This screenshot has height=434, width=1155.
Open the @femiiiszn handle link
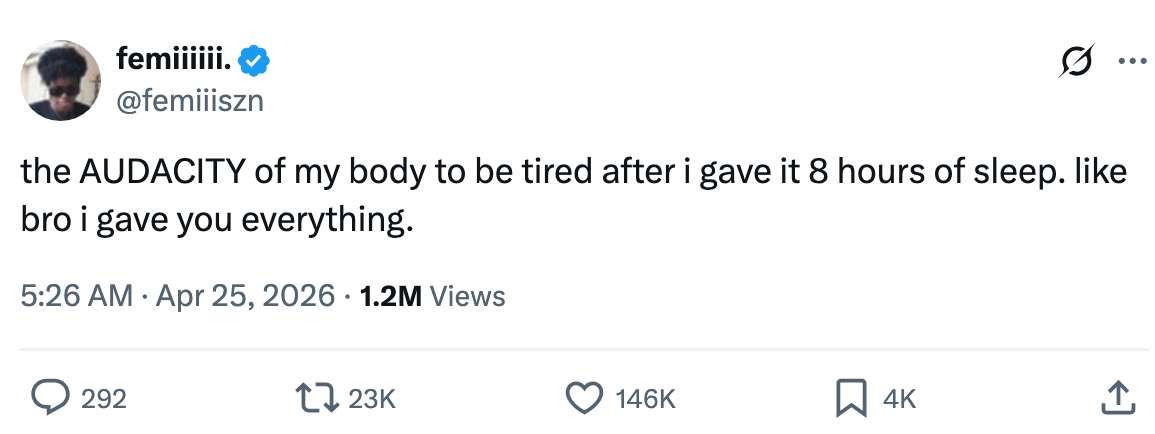[x=191, y=99]
